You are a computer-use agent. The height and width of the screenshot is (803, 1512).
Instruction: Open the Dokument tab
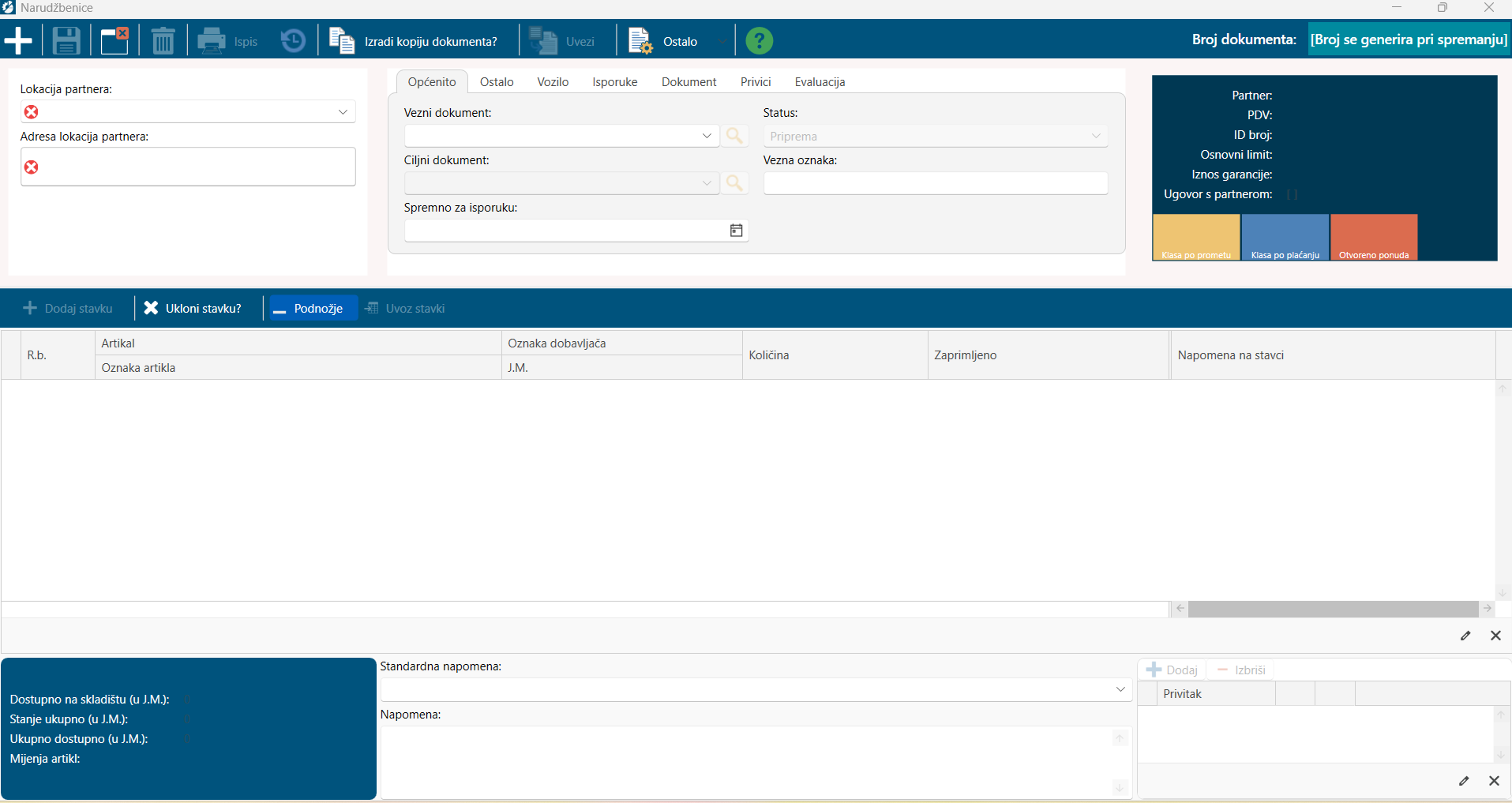point(689,82)
